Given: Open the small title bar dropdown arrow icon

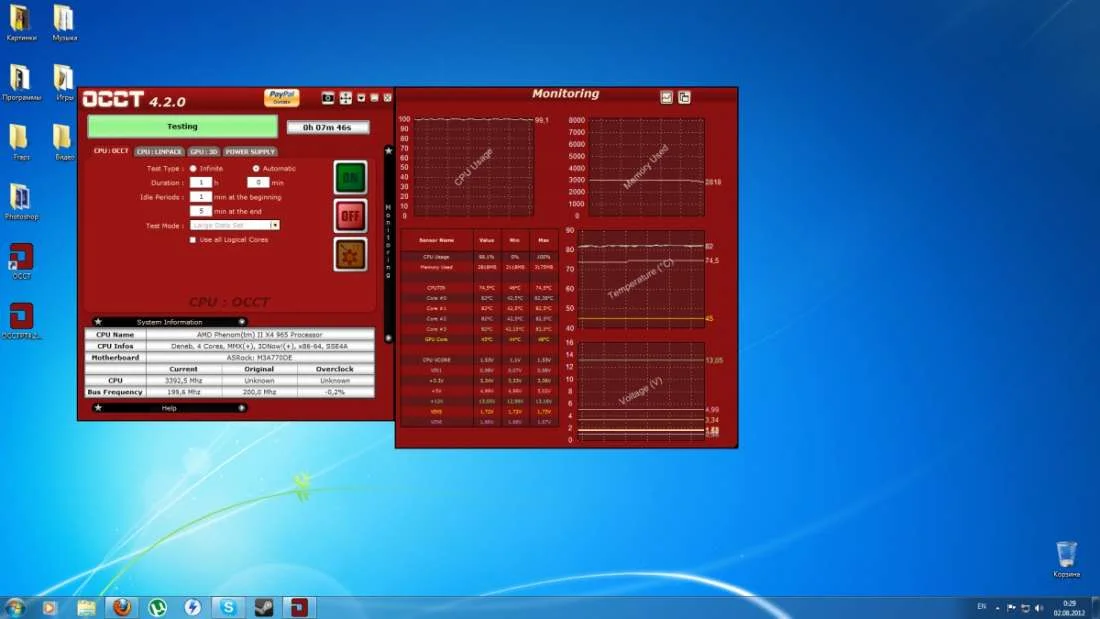Looking at the screenshot, I should [361, 98].
